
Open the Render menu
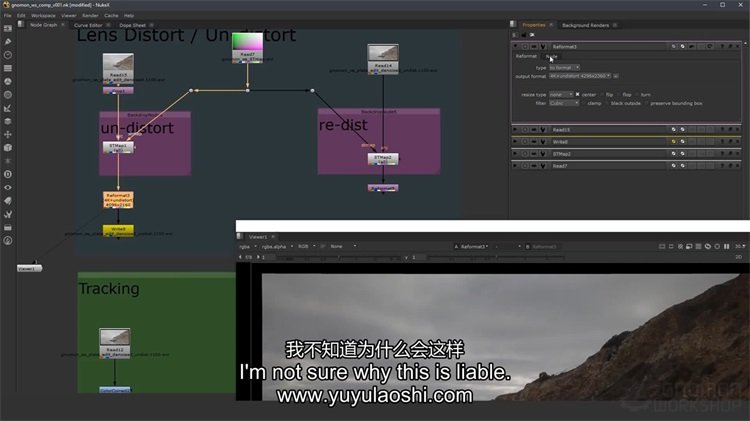90,15
